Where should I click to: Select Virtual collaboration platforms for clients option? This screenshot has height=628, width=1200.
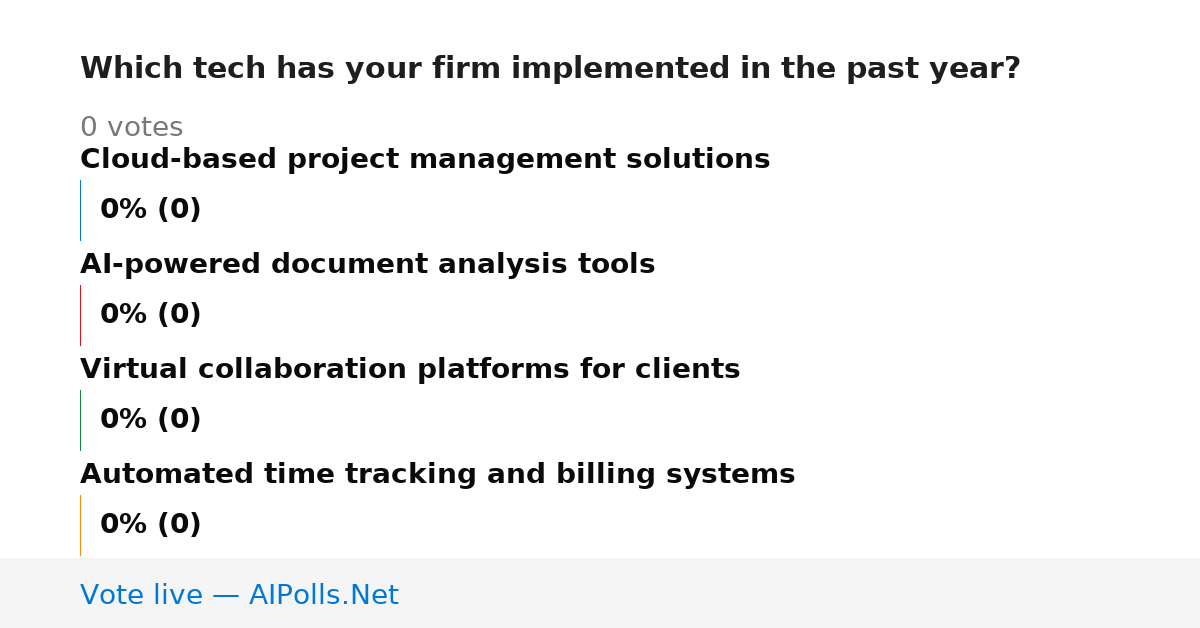pos(410,370)
